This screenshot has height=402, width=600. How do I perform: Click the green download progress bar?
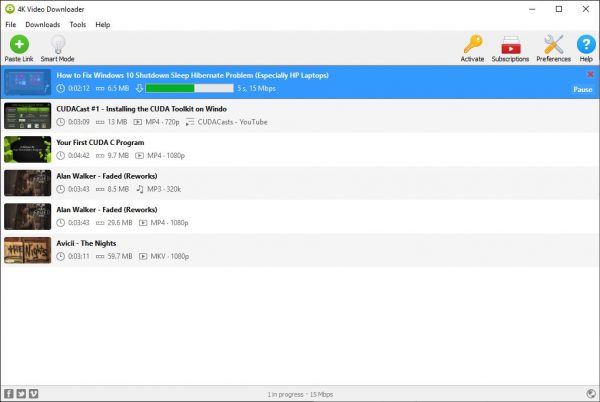coord(184,89)
